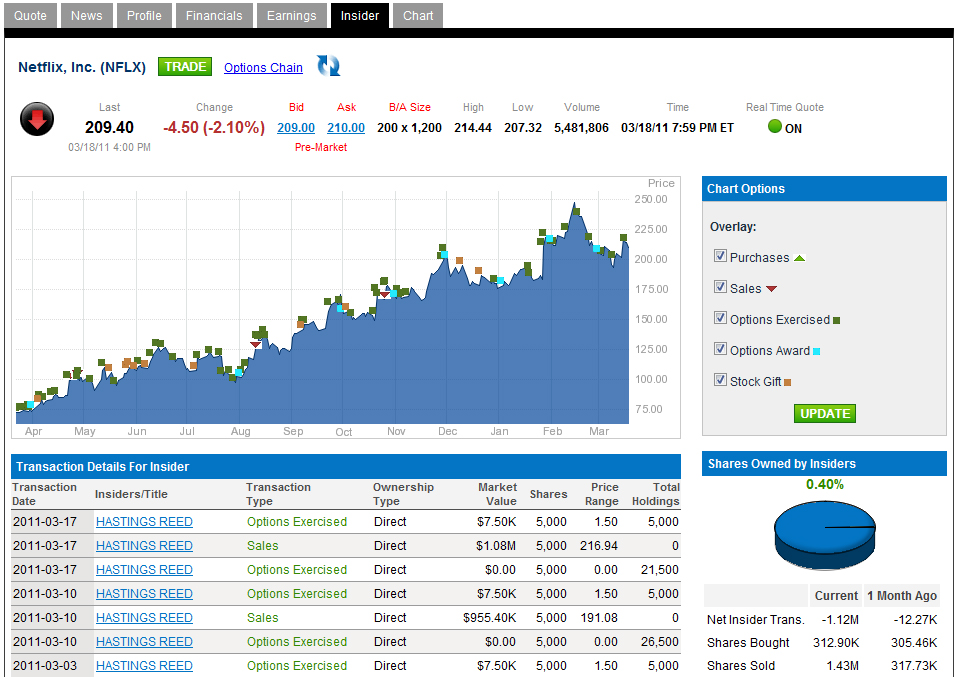This screenshot has height=677, width=957.
Task: Click the Netflix, Inc. (NFLX) title
Action: point(82,67)
